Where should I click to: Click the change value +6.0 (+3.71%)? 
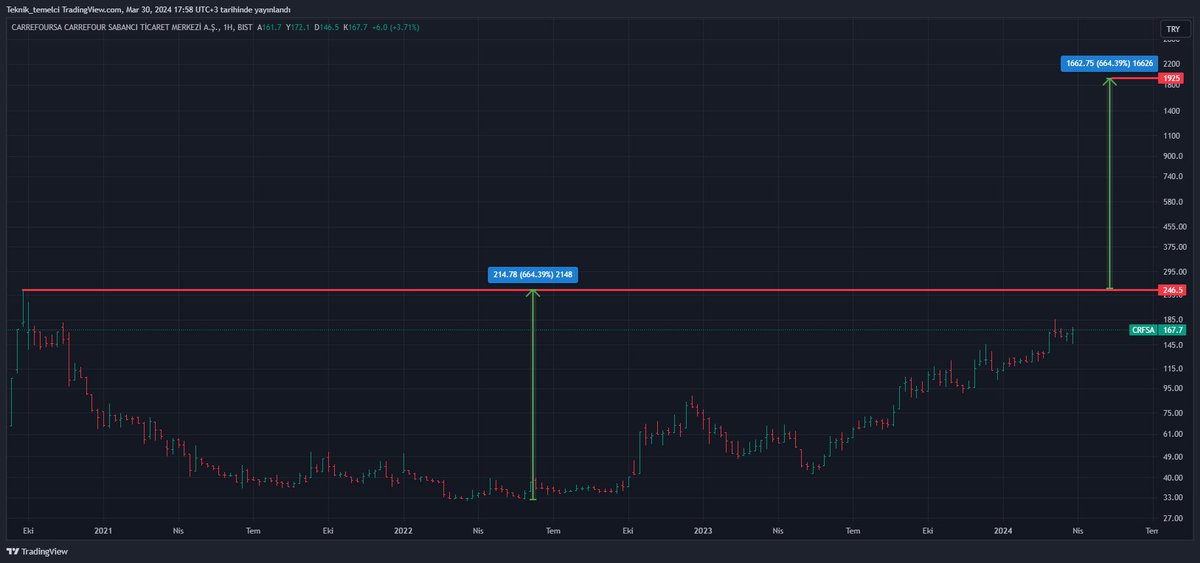pyautogui.click(x=395, y=27)
